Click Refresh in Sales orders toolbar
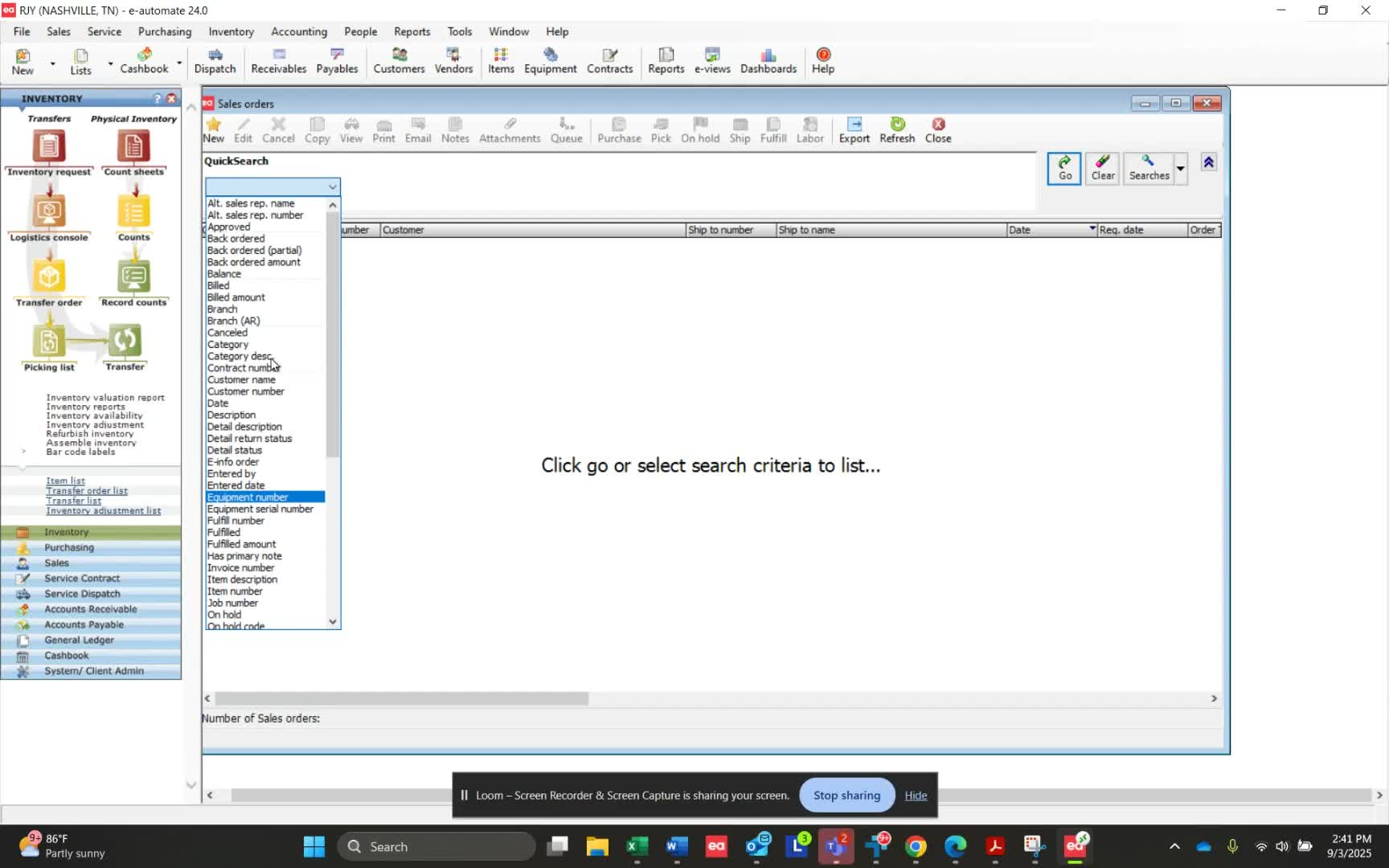This screenshot has width=1389, height=868. click(x=897, y=130)
